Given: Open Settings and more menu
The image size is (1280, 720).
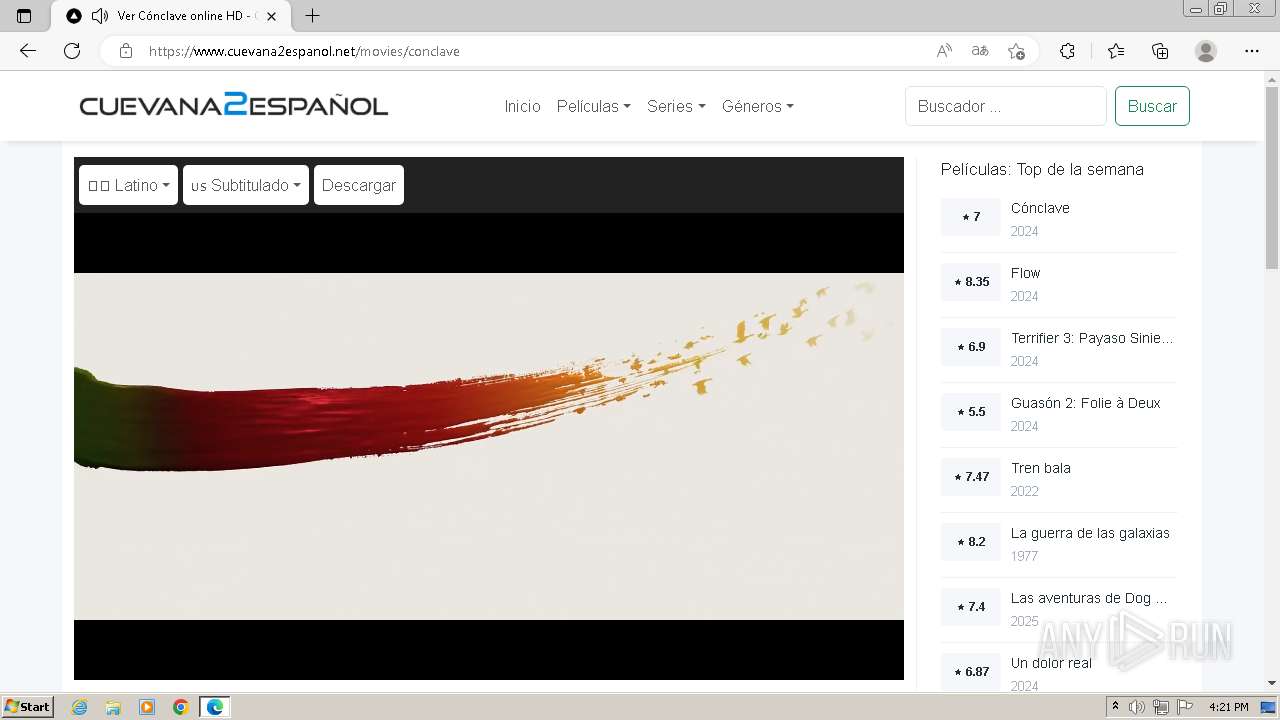Looking at the screenshot, I should (1252, 51).
